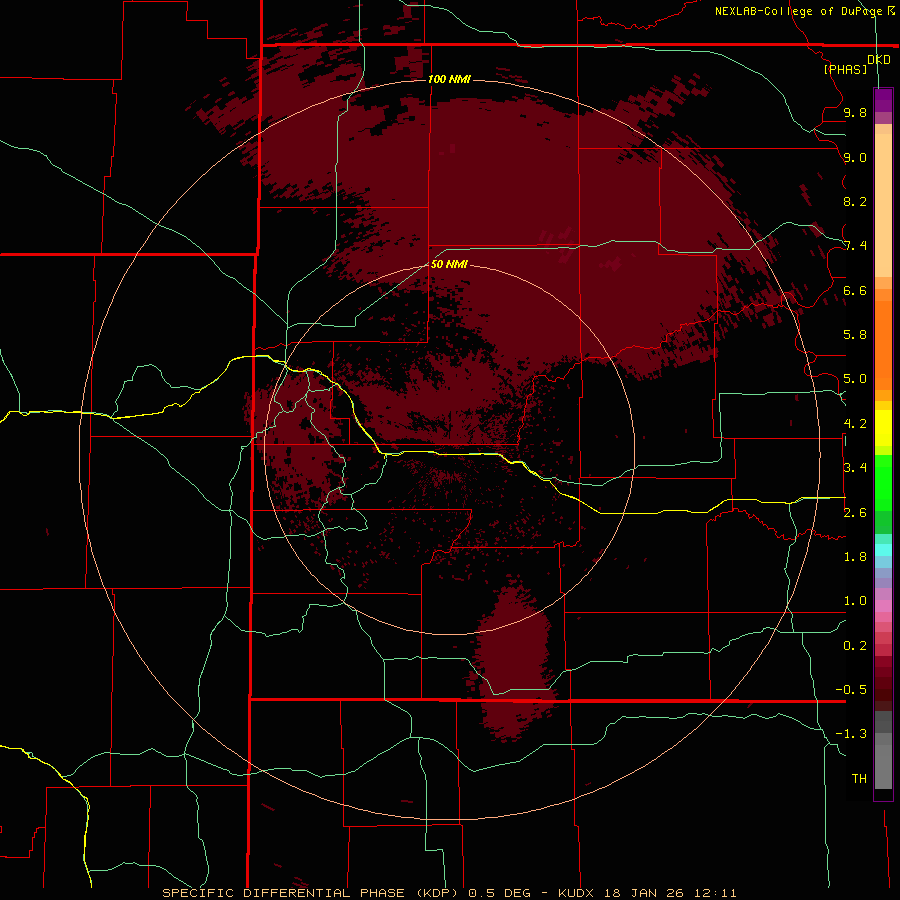Viewport: 900px width, 900px height.
Task: Click the 4.2 scale value
Action: [855, 424]
